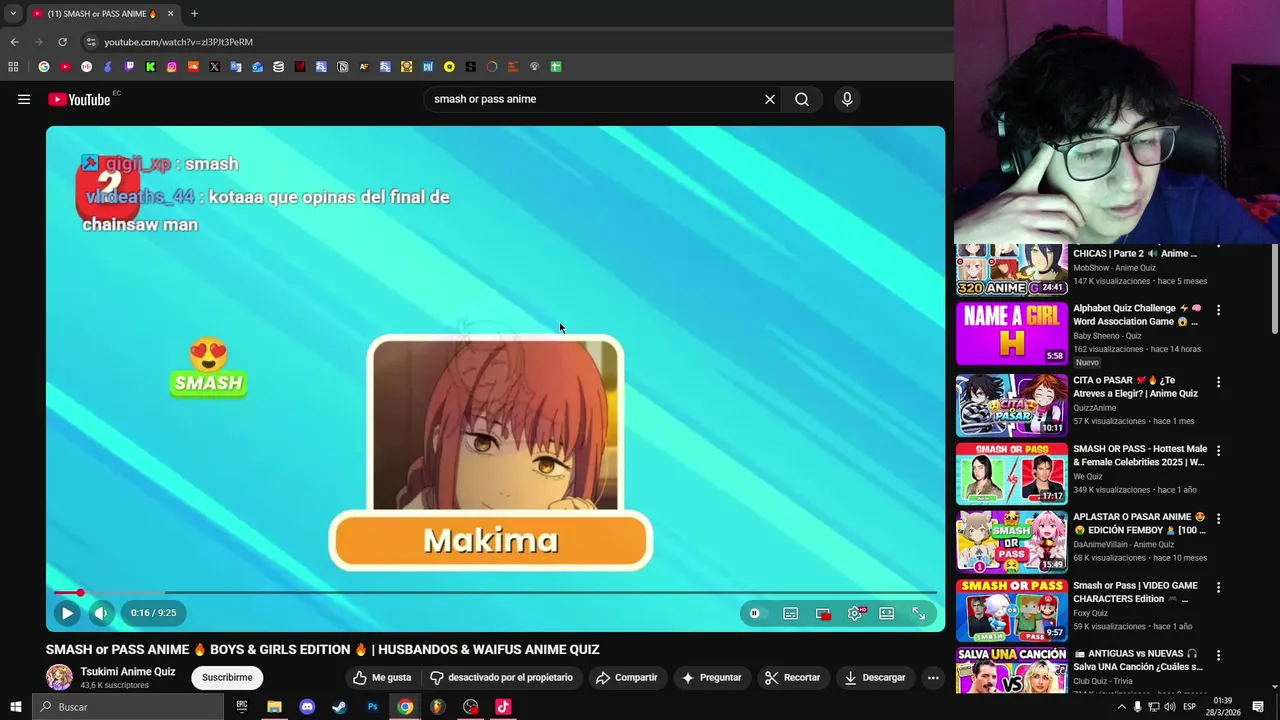Like the video with Me gusta
This screenshot has width=1280, height=720.
(382, 677)
